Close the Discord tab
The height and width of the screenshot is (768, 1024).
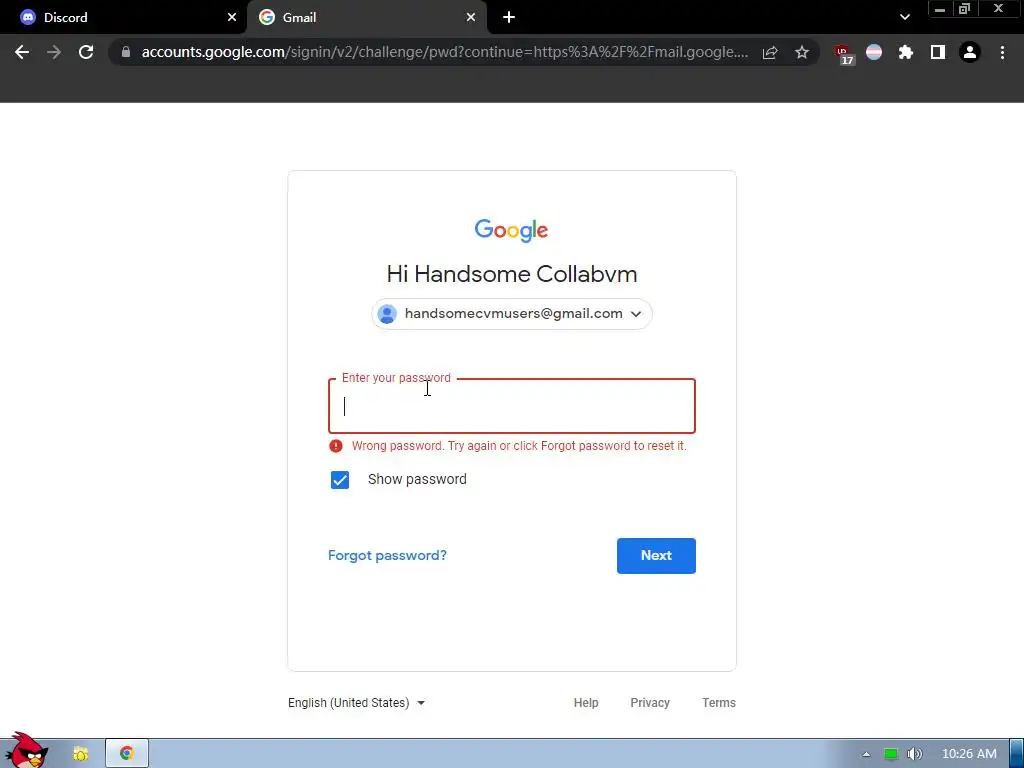tap(232, 18)
